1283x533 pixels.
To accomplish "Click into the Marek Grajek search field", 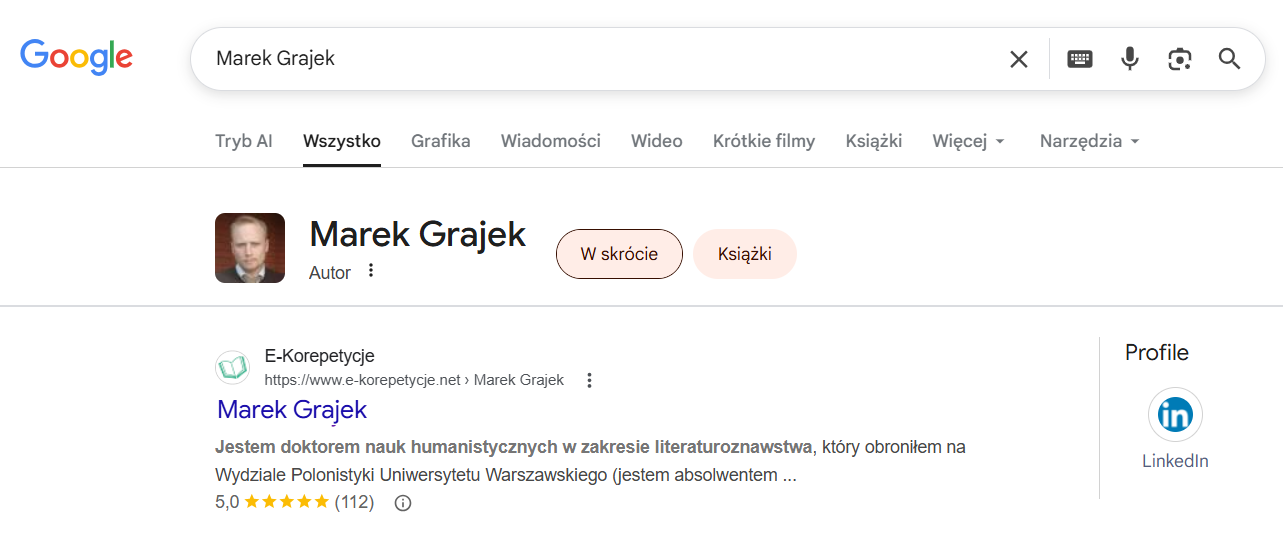I will [x=600, y=59].
